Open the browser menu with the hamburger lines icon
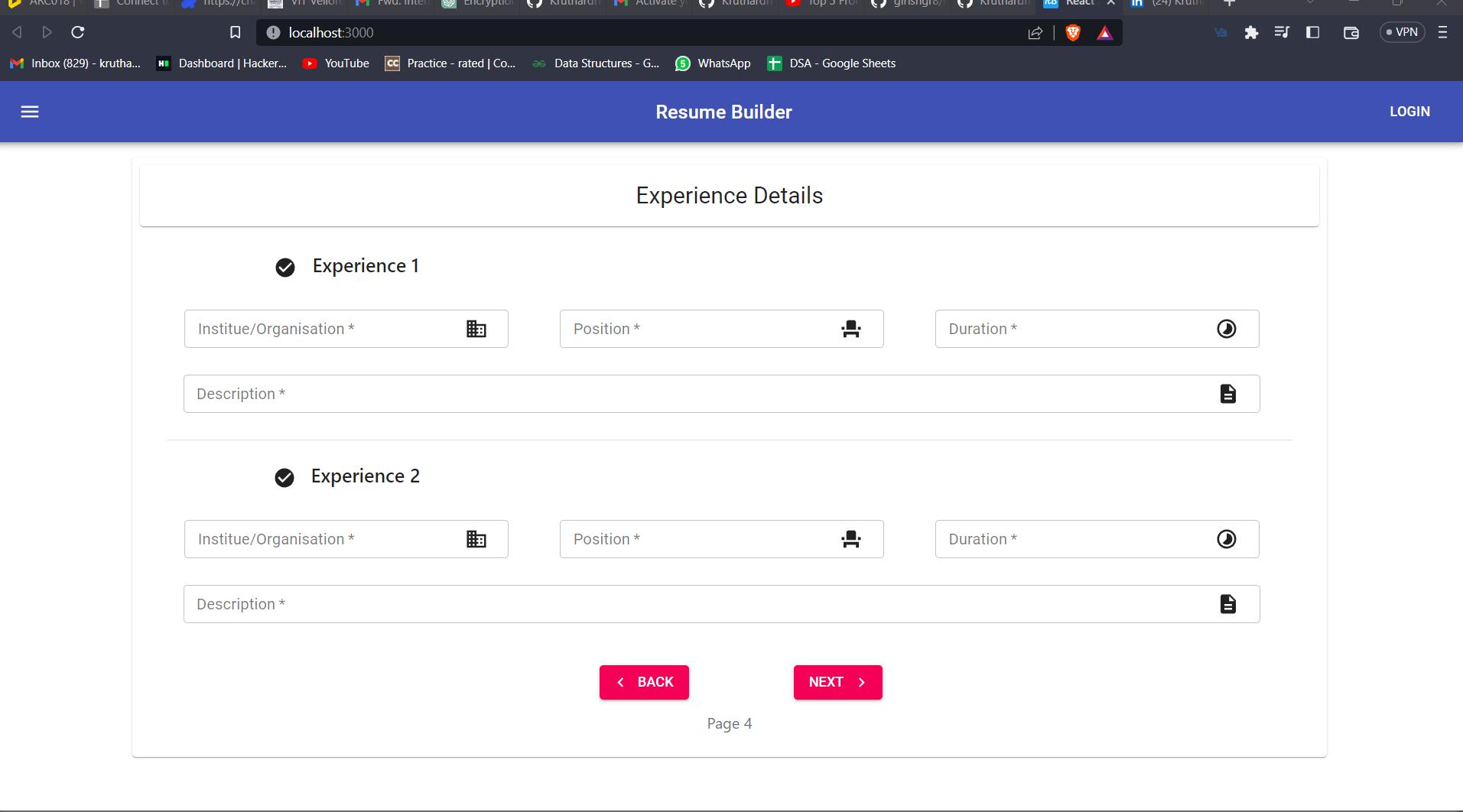Viewport: 1463px width, 812px height. pyautogui.click(x=1444, y=32)
